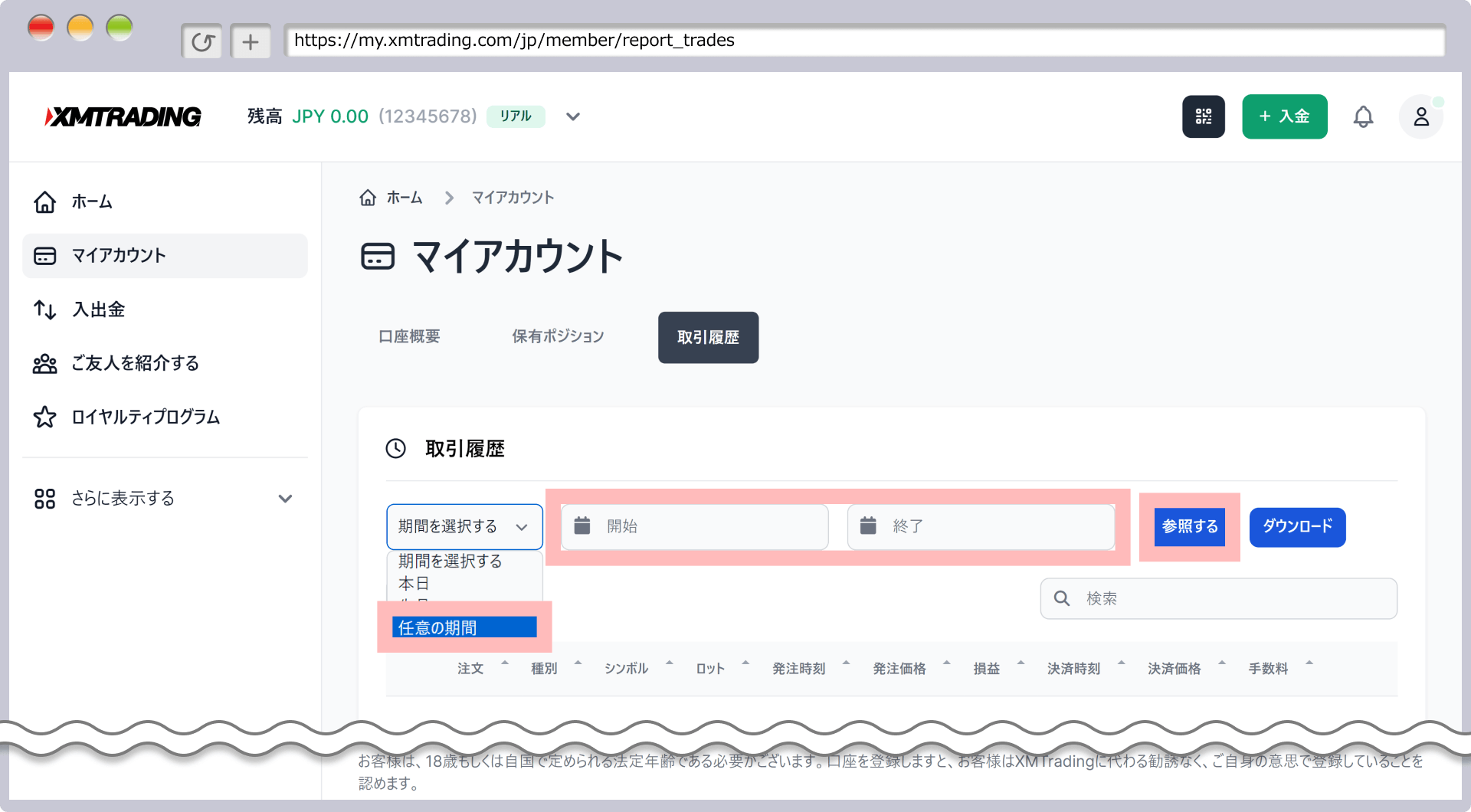Switch to the 口座概要 tab
Screen dimensions: 1471x812
click(x=409, y=336)
